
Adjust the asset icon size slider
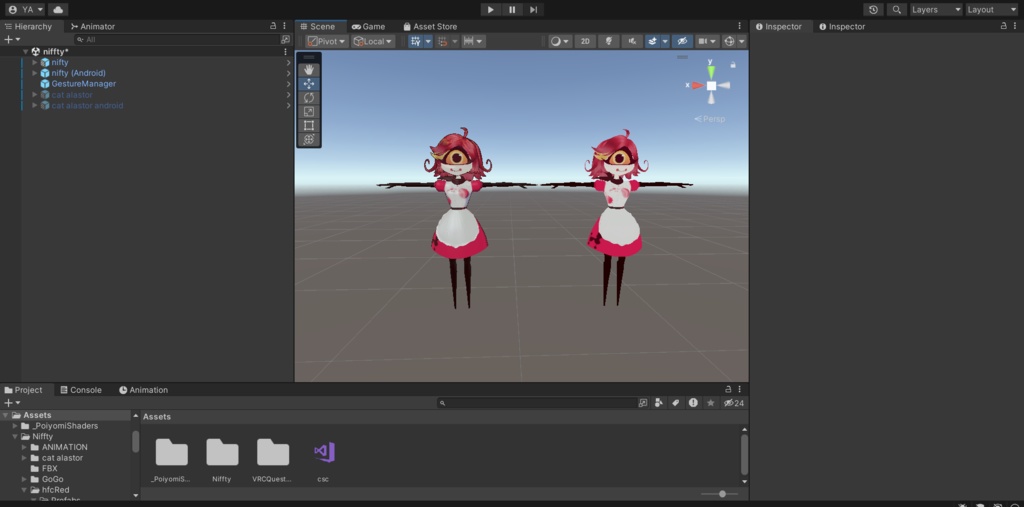click(720, 494)
